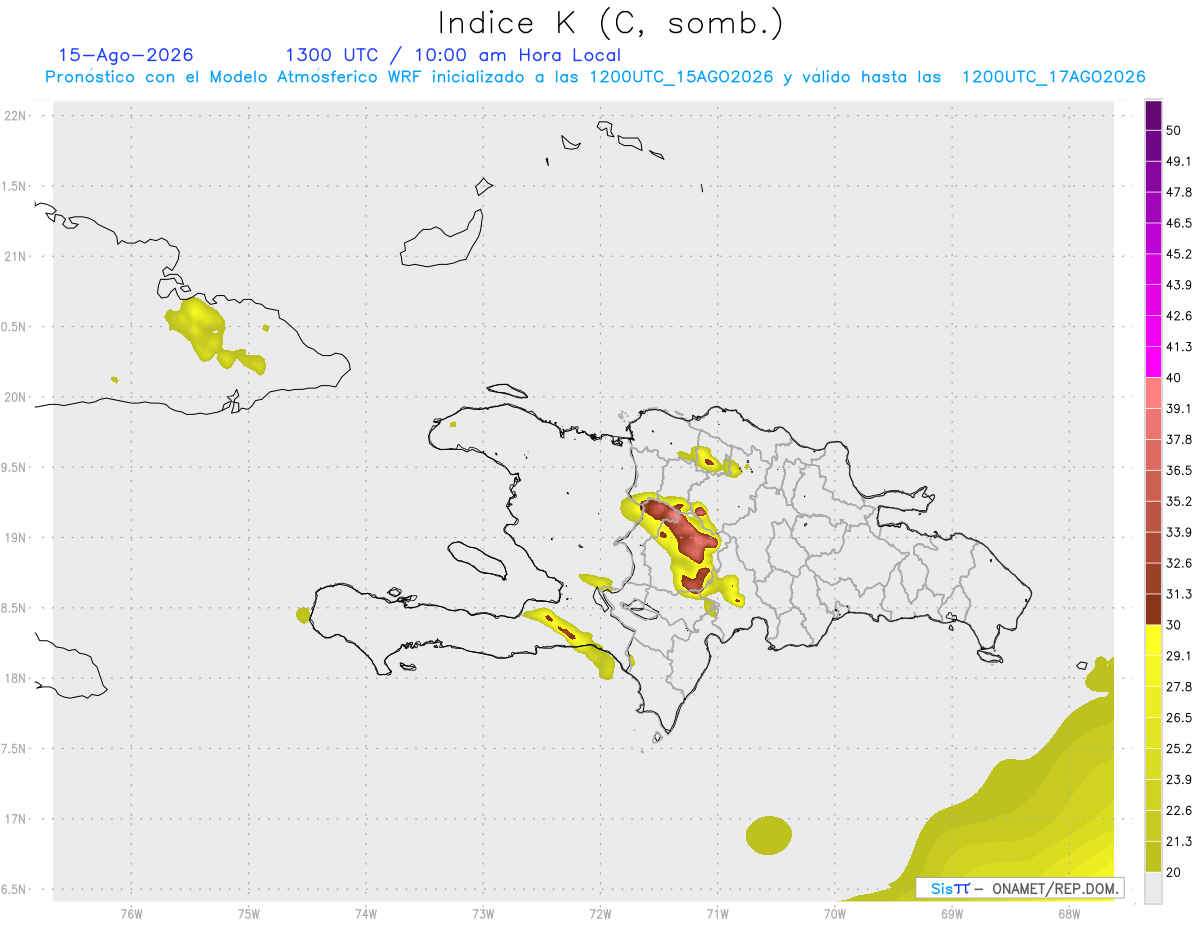Click the colorbar value '26.5'
Viewport: 1200px width, 927px height.
point(1178,718)
